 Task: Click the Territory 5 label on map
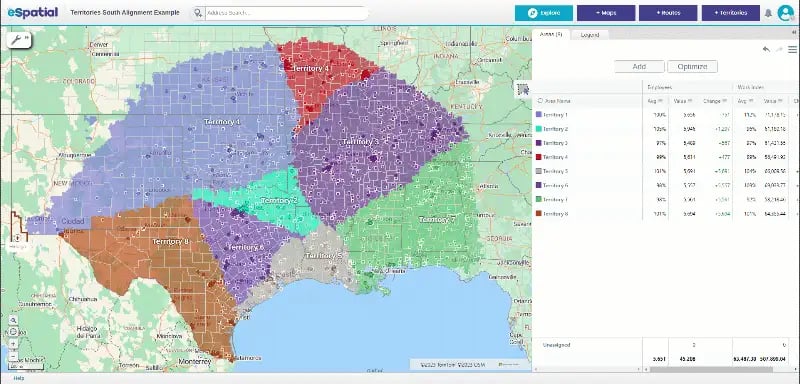(324, 255)
